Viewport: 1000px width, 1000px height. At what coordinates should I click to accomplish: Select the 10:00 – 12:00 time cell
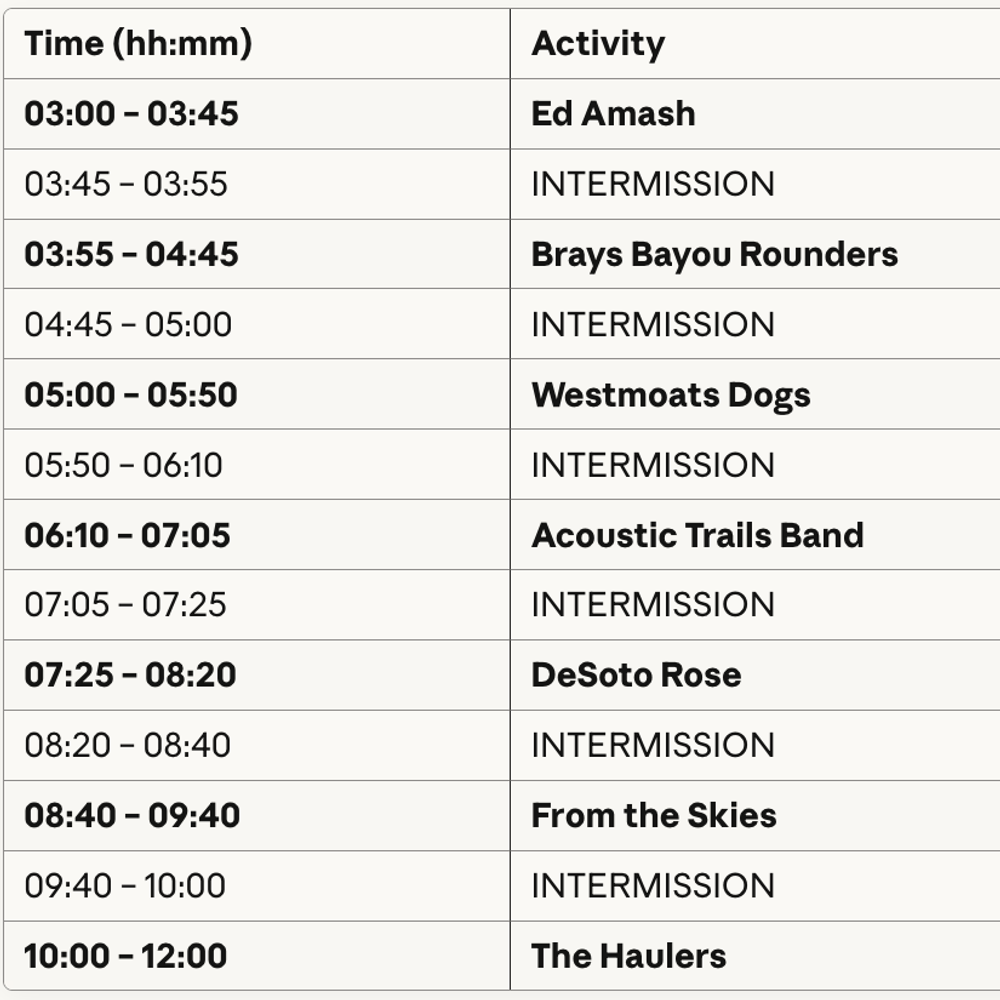(125, 956)
